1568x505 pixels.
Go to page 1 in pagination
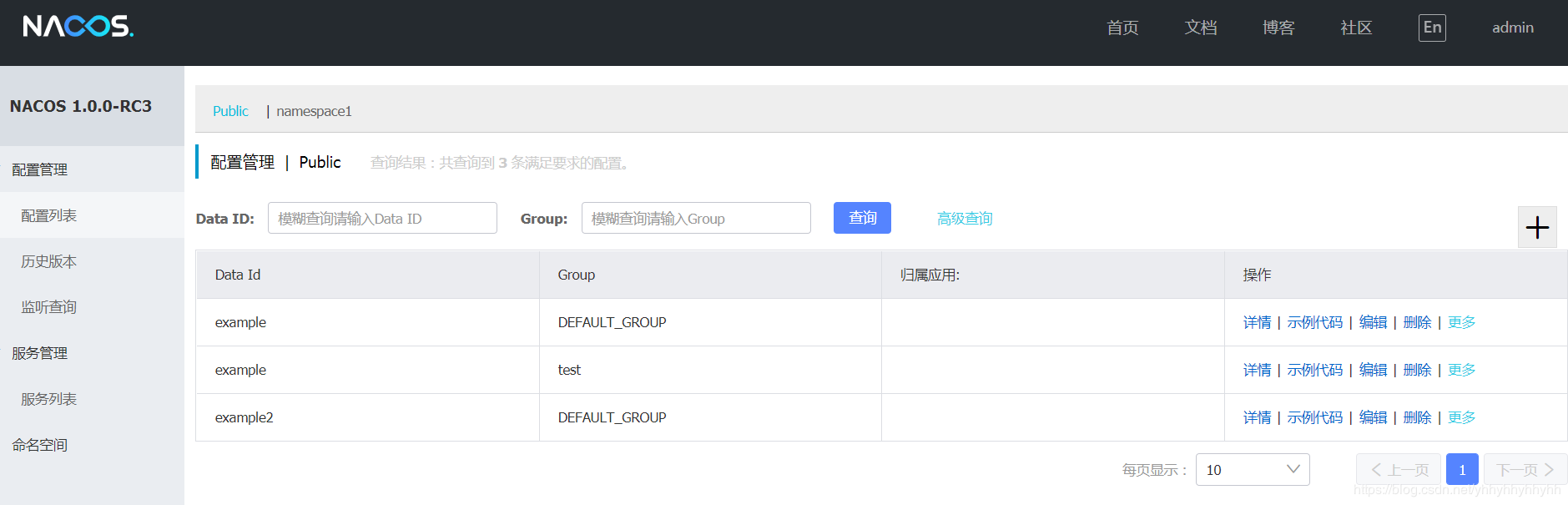pyautogui.click(x=1462, y=469)
